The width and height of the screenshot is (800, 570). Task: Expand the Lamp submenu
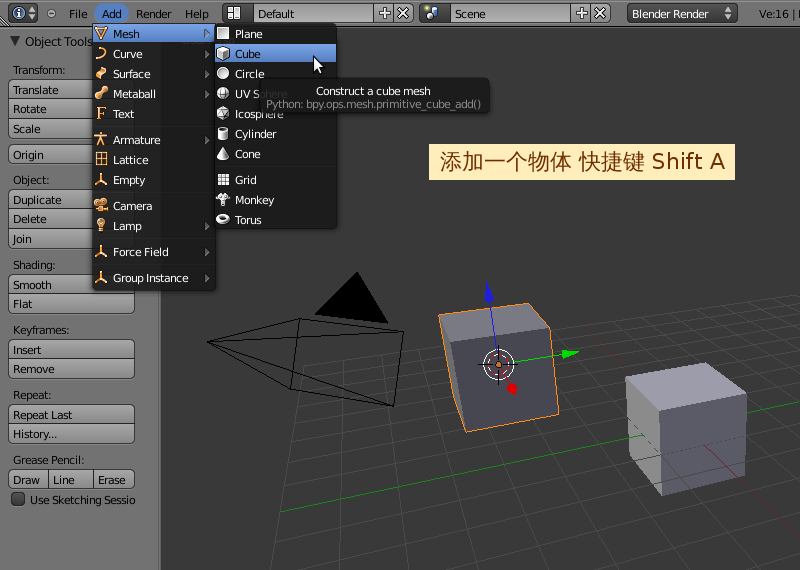point(154,226)
